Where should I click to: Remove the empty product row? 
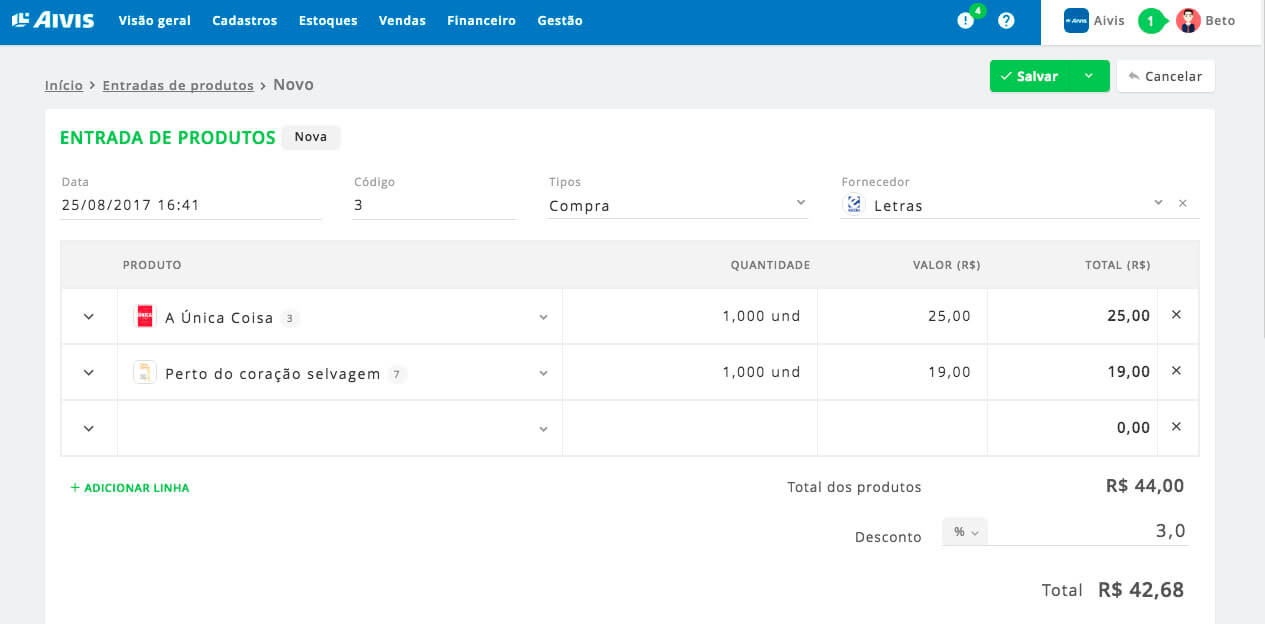click(x=1176, y=427)
